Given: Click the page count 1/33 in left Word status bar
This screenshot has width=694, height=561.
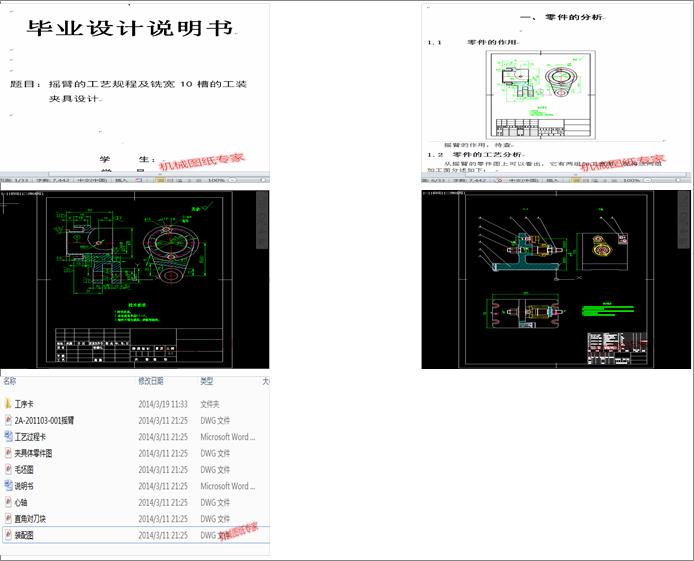Looking at the screenshot, I should 14,180.
